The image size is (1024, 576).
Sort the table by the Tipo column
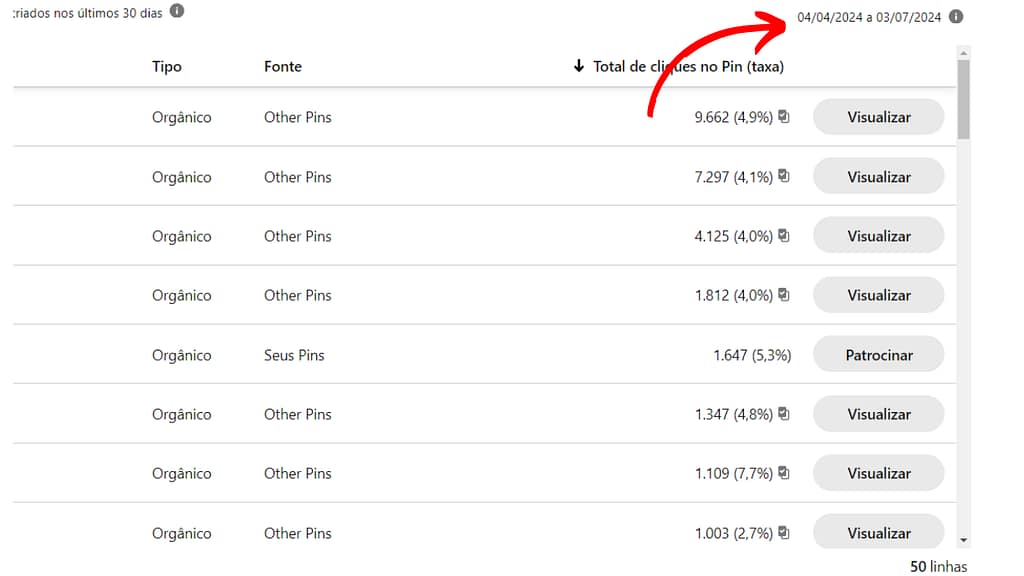[166, 66]
